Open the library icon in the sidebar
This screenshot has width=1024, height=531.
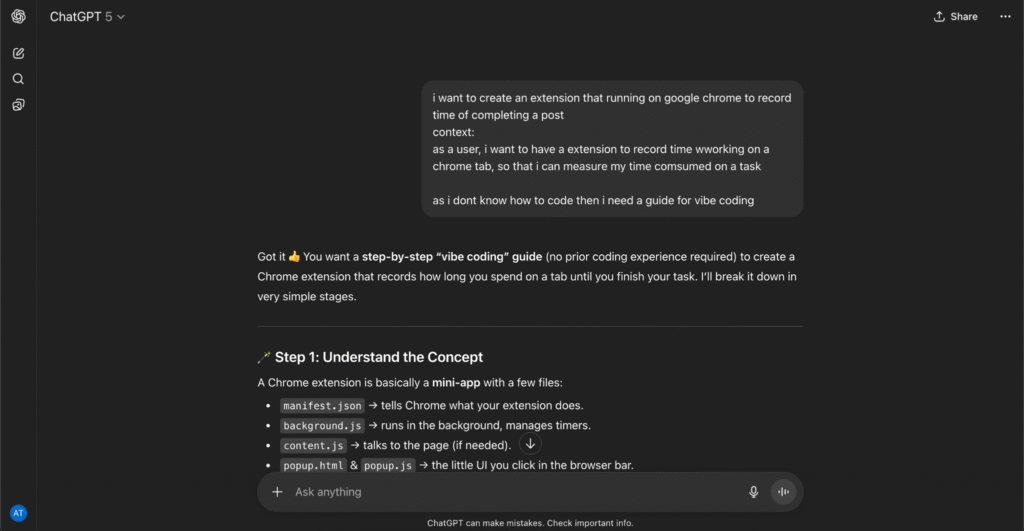(x=18, y=105)
